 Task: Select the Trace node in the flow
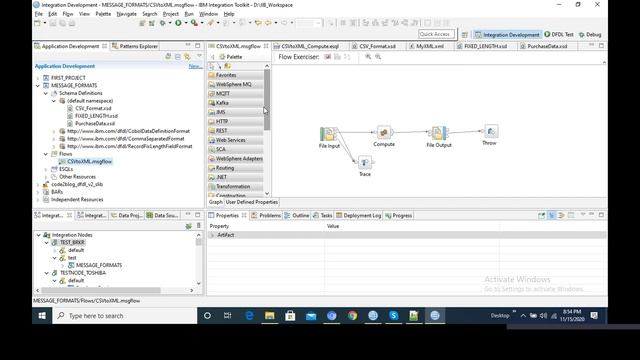[365, 162]
